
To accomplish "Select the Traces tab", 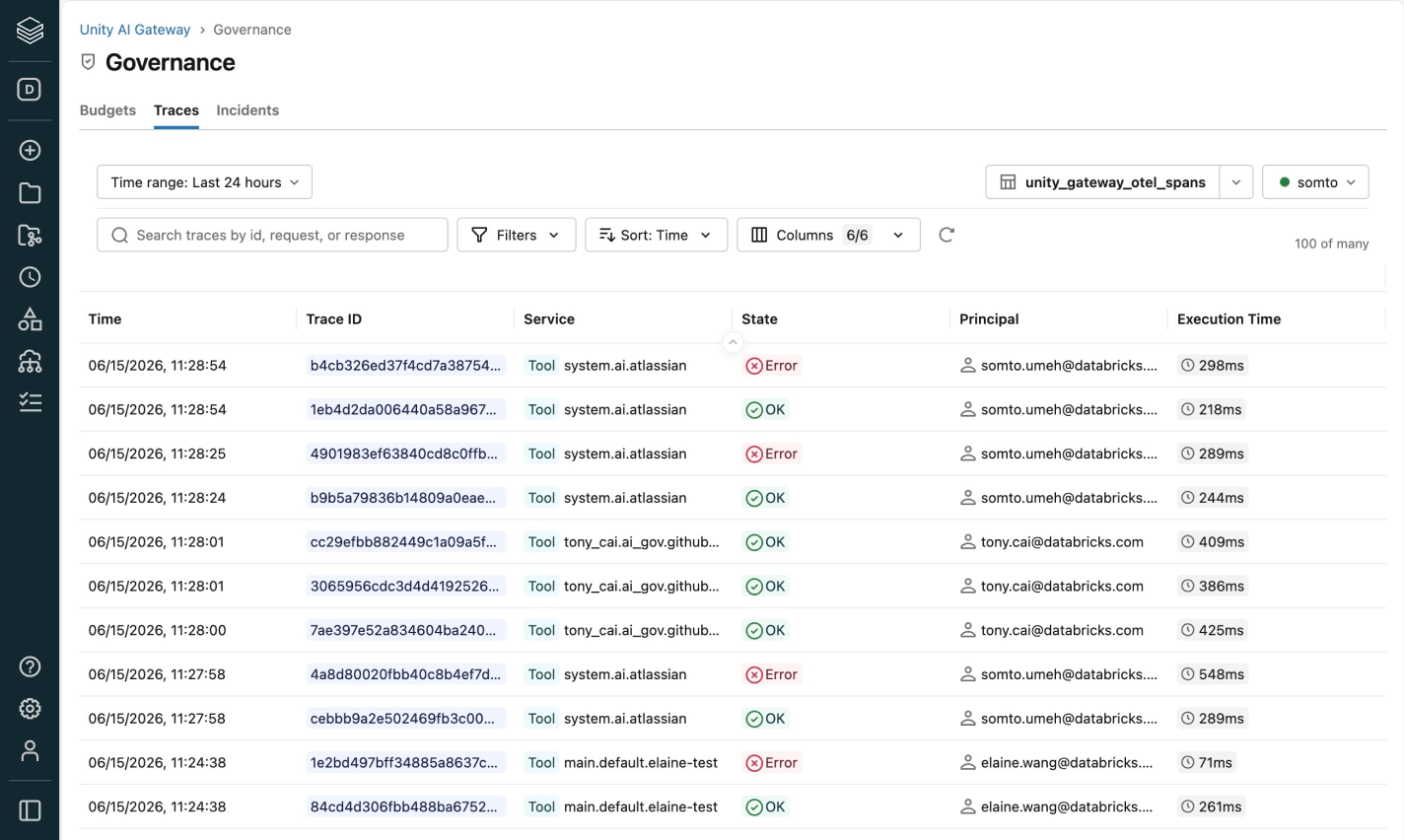I will (x=176, y=110).
